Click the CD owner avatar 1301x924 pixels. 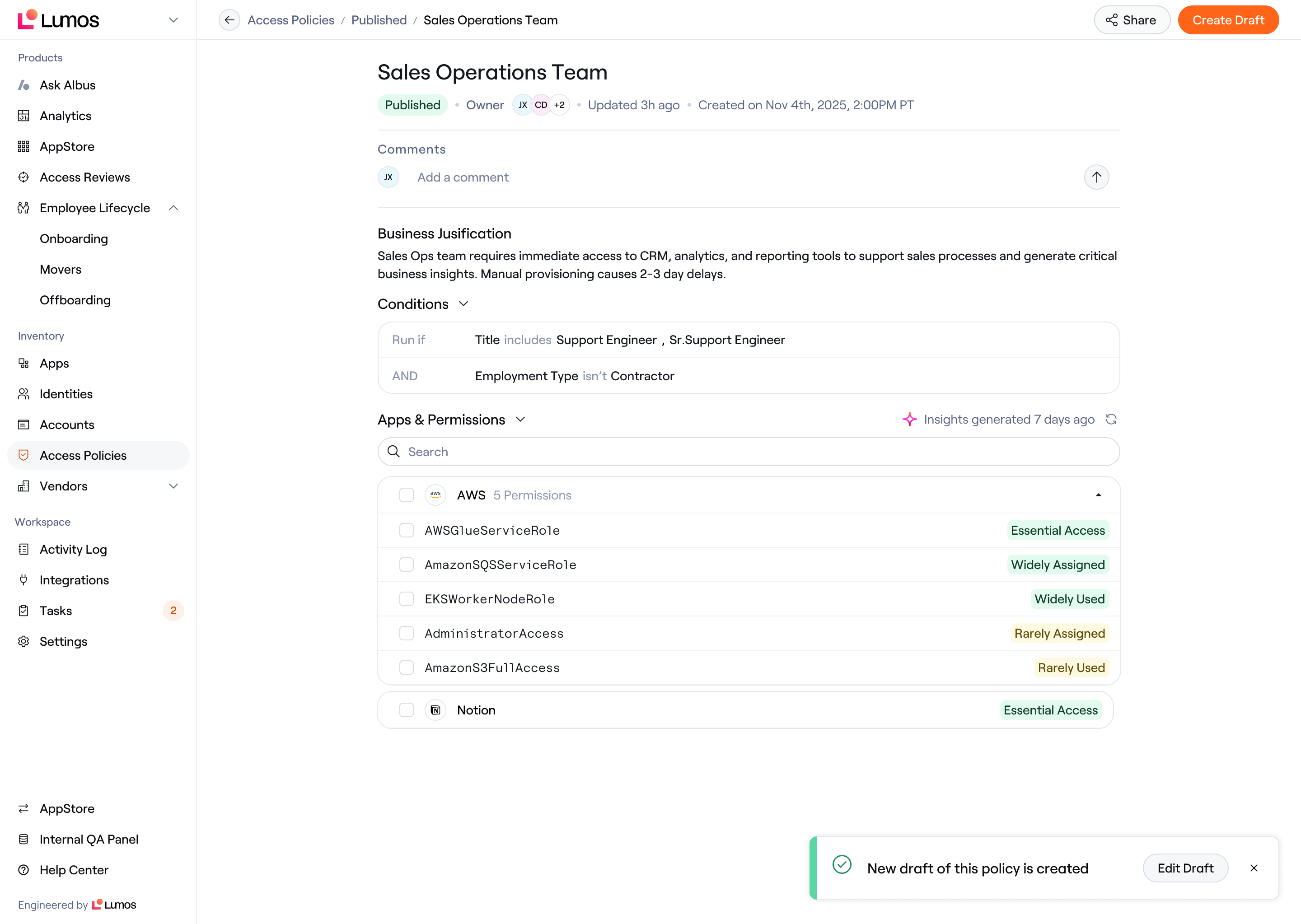(x=541, y=105)
